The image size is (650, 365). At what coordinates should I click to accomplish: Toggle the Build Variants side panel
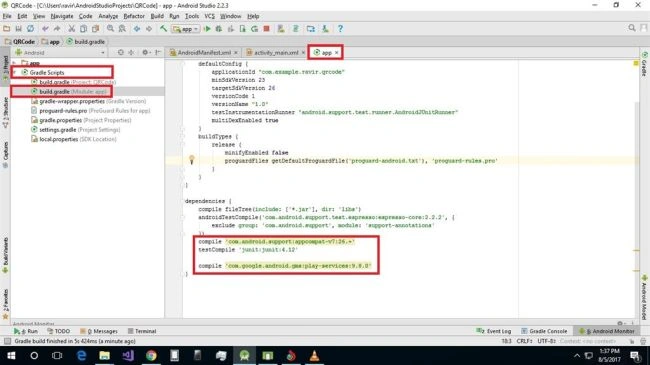click(x=5, y=255)
